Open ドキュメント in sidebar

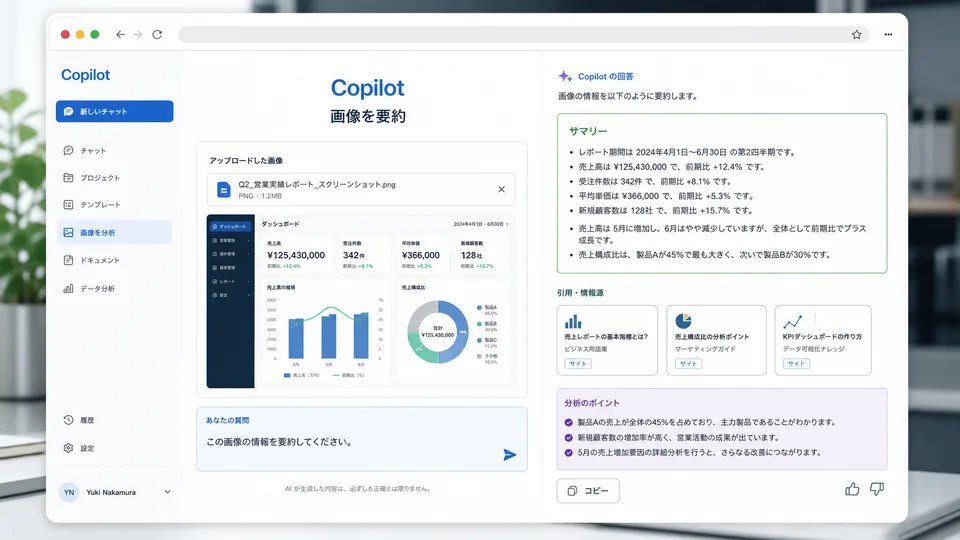click(114, 260)
